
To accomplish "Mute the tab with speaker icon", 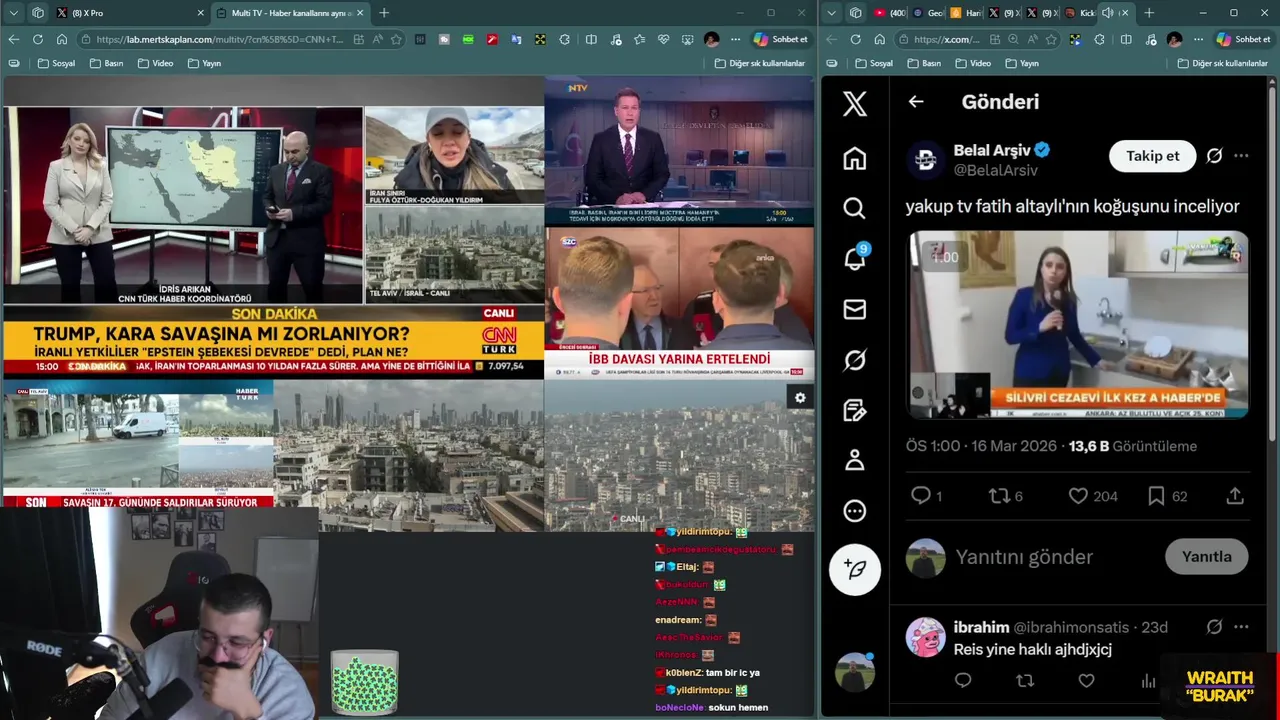I will point(1107,13).
